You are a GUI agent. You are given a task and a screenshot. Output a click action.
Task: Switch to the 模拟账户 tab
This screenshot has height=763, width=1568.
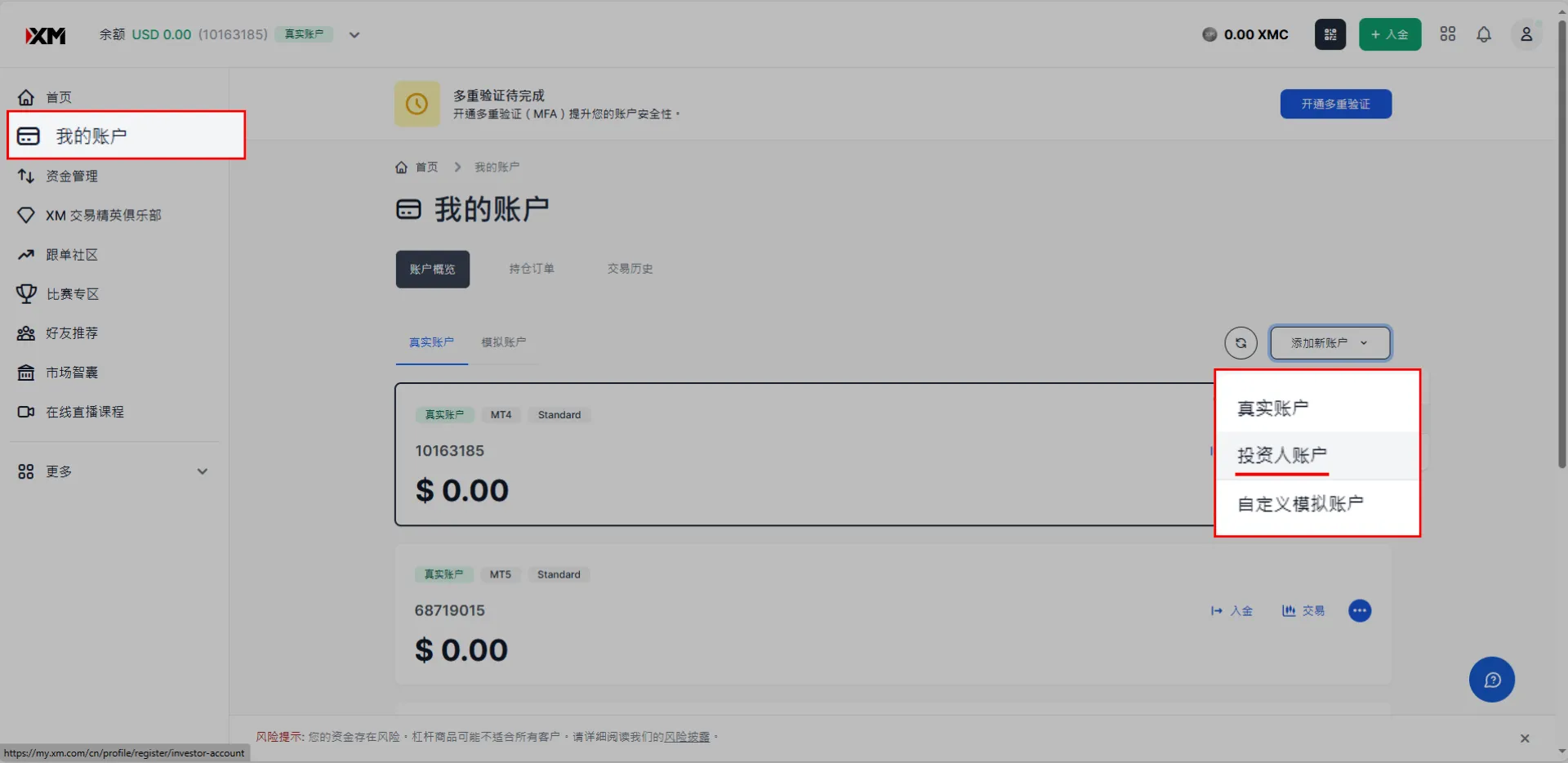pos(503,342)
